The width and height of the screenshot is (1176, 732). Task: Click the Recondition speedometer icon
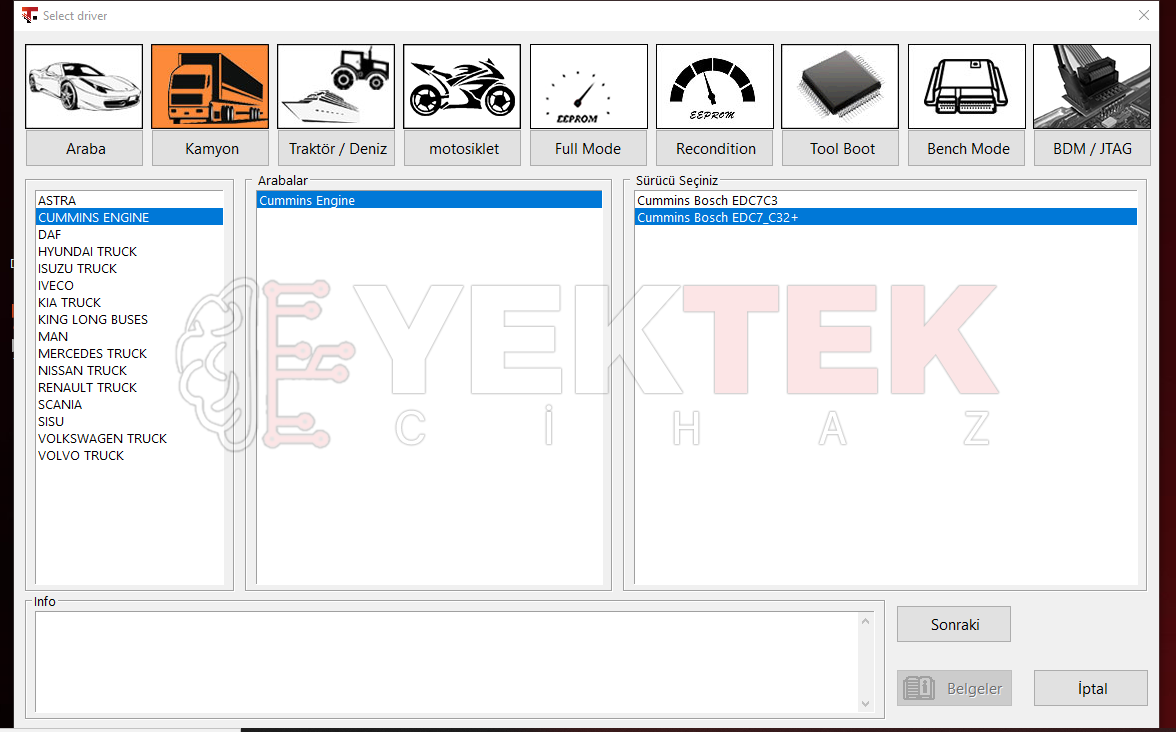coord(715,86)
